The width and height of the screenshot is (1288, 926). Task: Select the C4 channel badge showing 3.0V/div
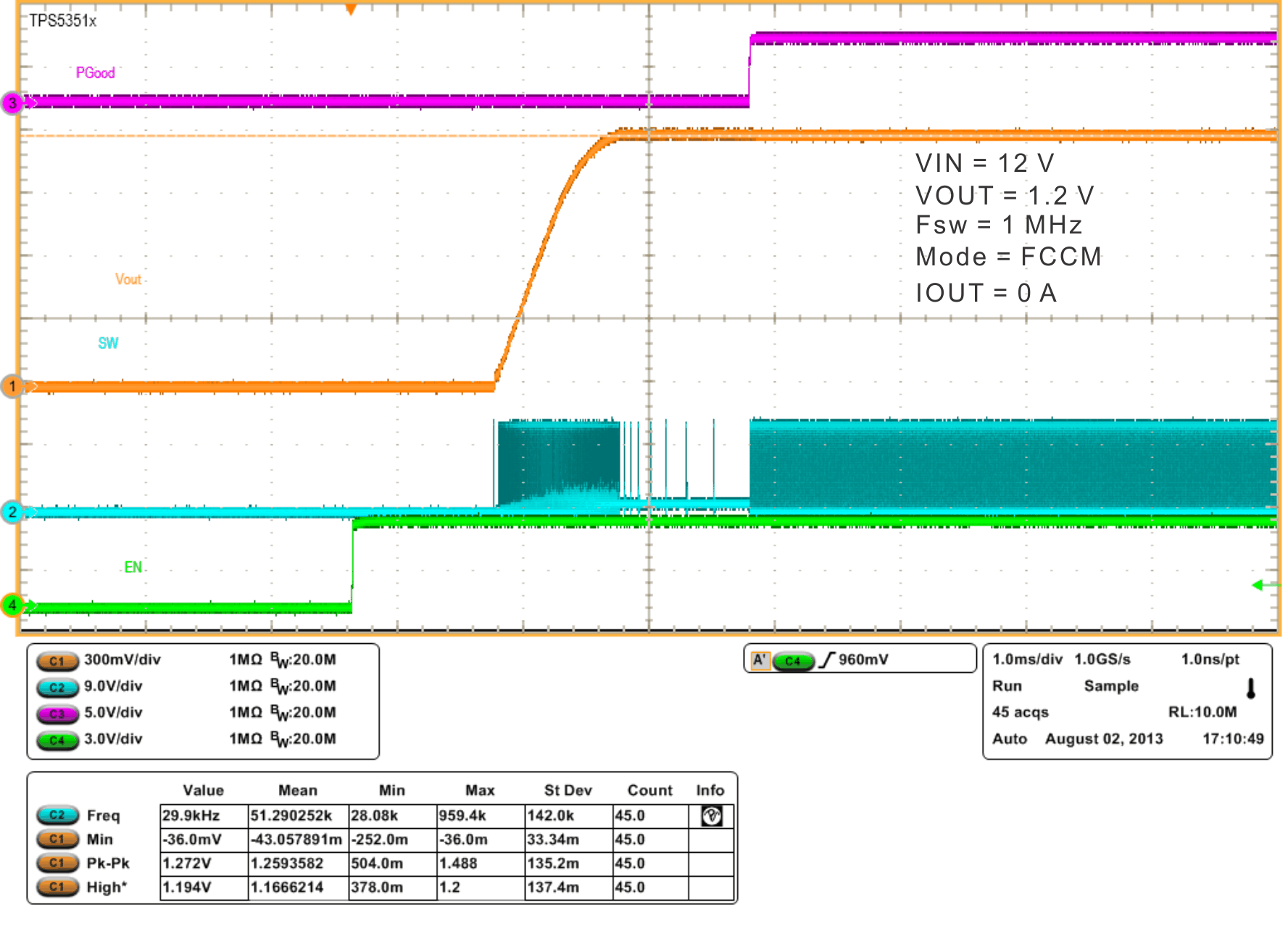tap(58, 740)
